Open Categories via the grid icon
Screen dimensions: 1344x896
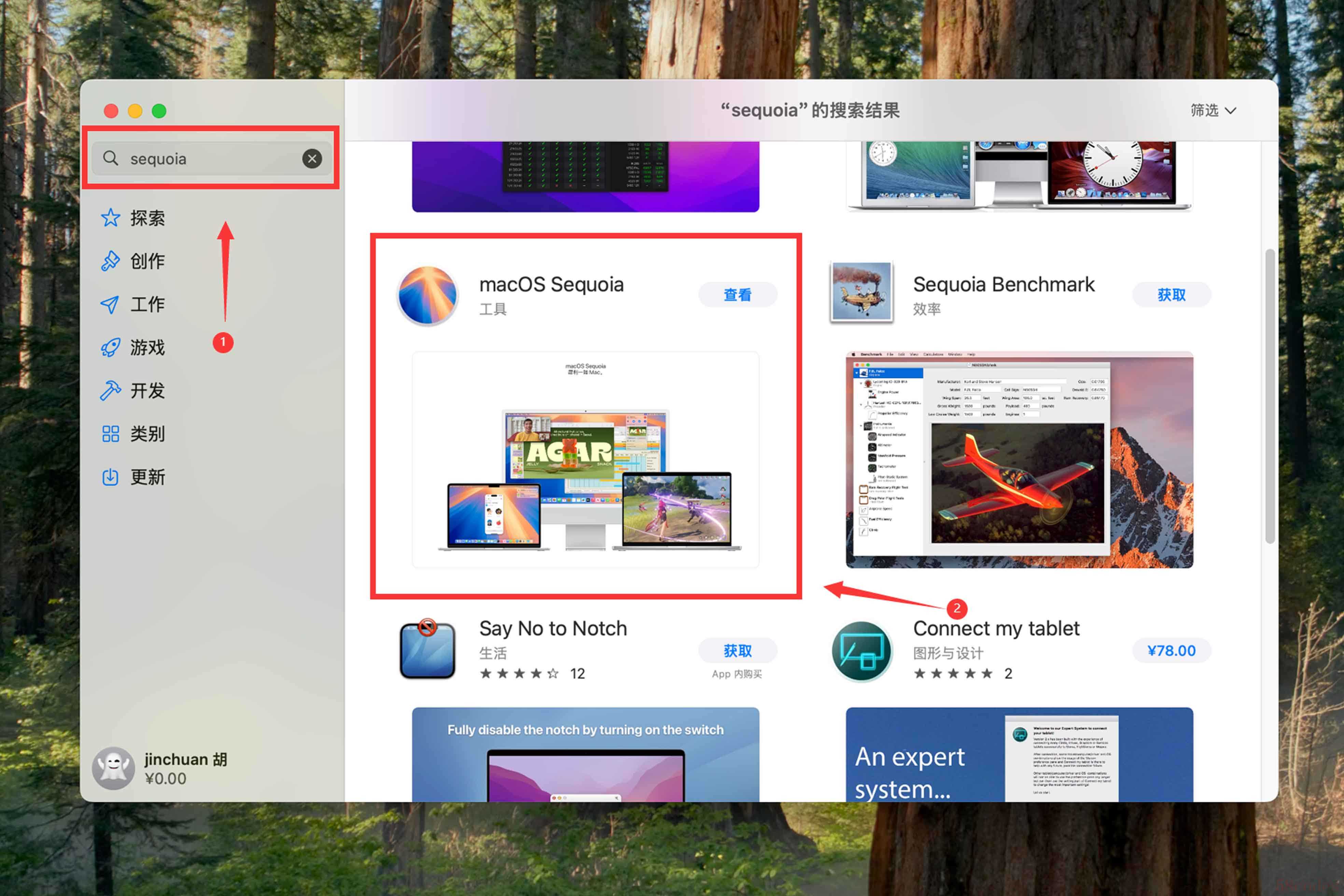(110, 434)
